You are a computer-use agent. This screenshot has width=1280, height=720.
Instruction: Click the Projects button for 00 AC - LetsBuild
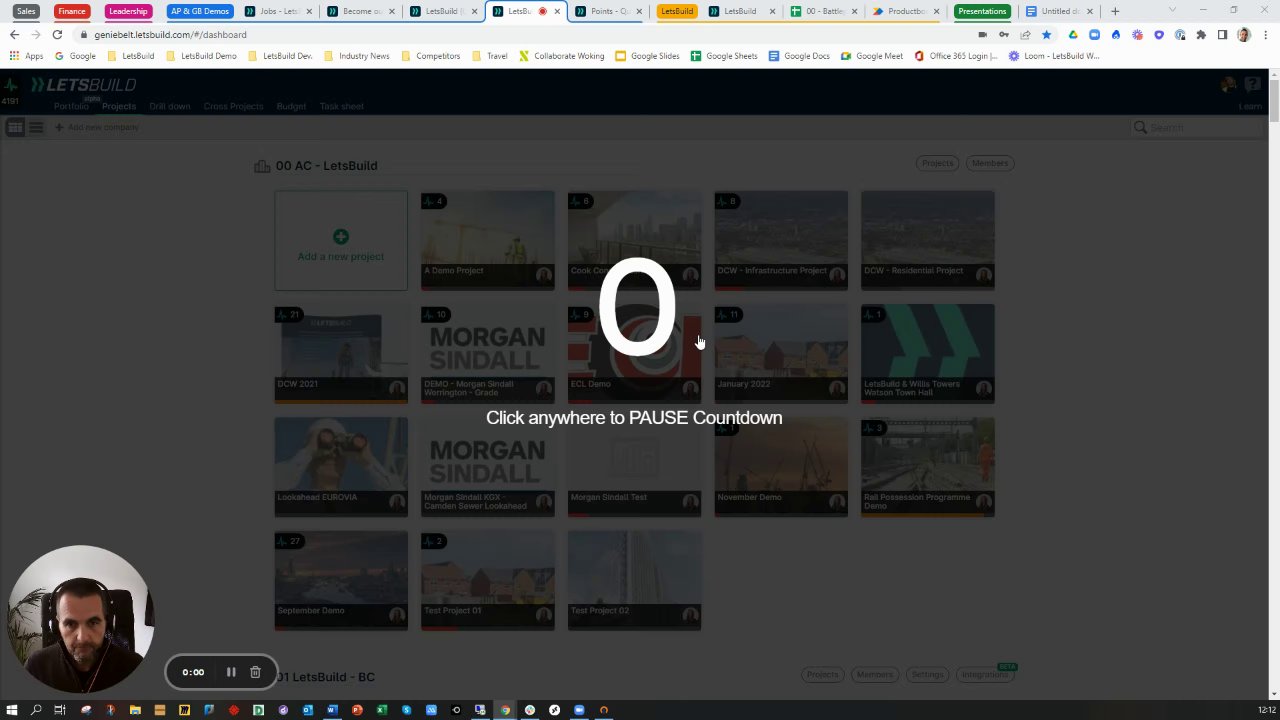tap(937, 163)
